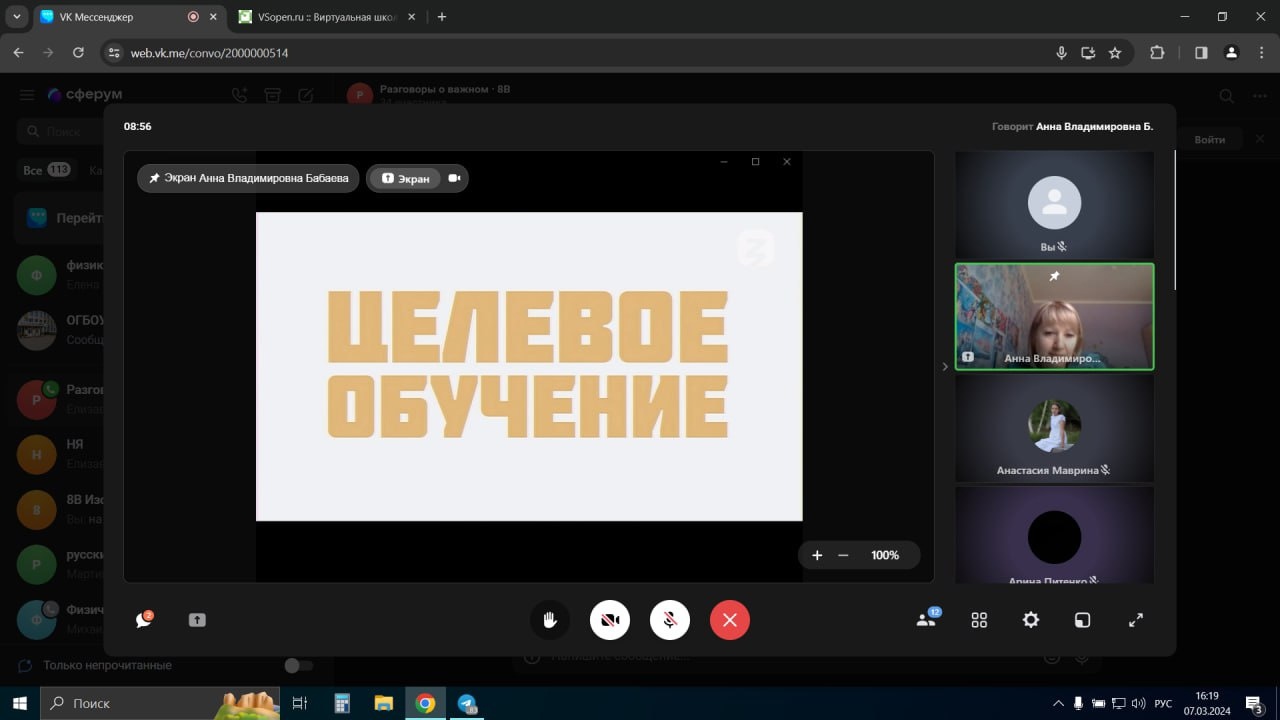Open volume control in tray
Image resolution: width=1280 pixels, height=720 pixels.
(x=1138, y=703)
